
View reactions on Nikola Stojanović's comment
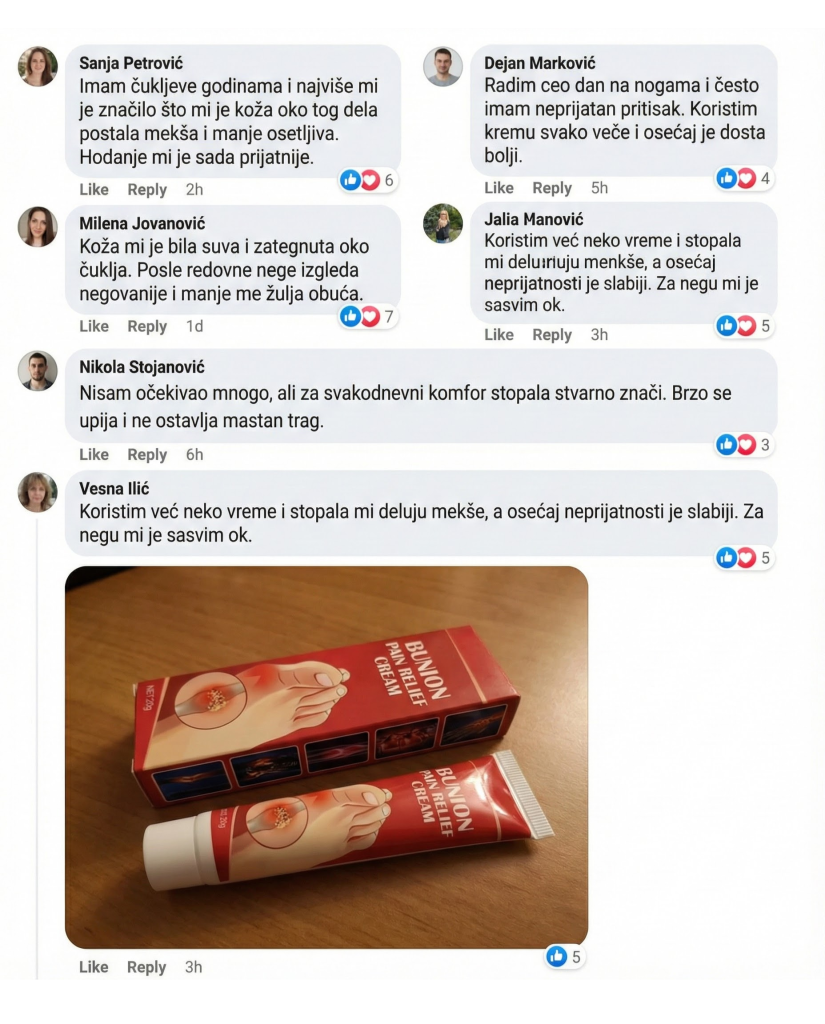744,445
